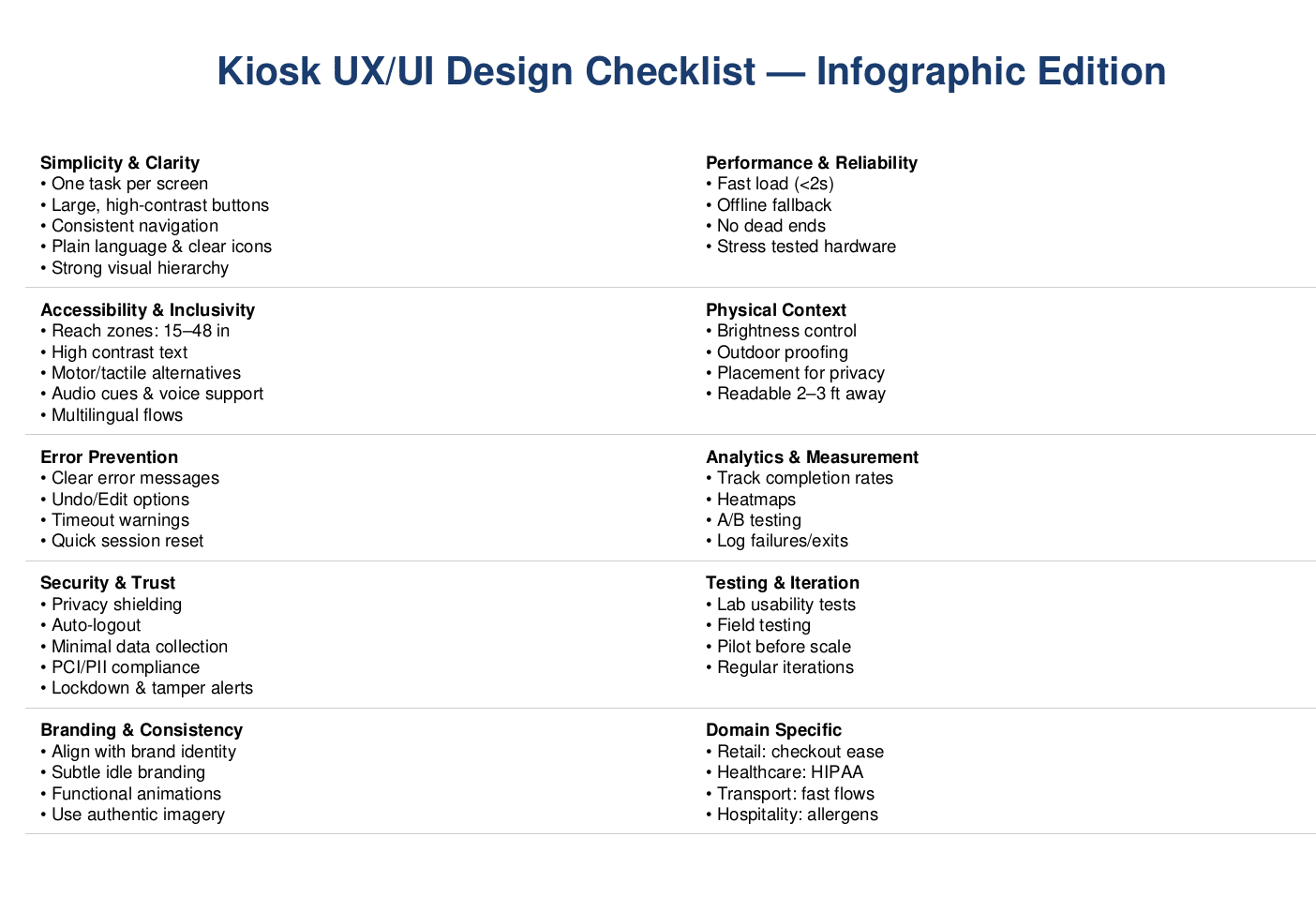Select the 'Multilingual flows' bullet text
Image resolution: width=1316 pixels, height=897 pixels.
[117, 415]
